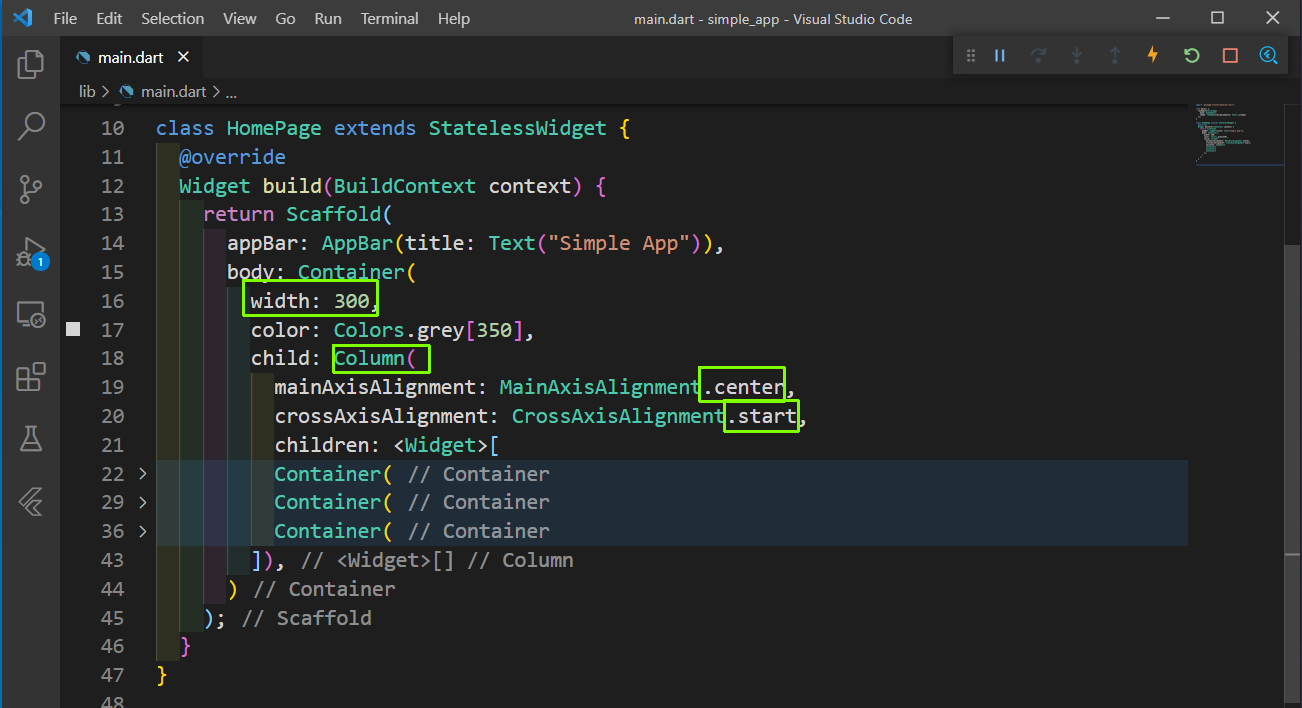
Task: Open the Selection menu
Action: click(173, 19)
